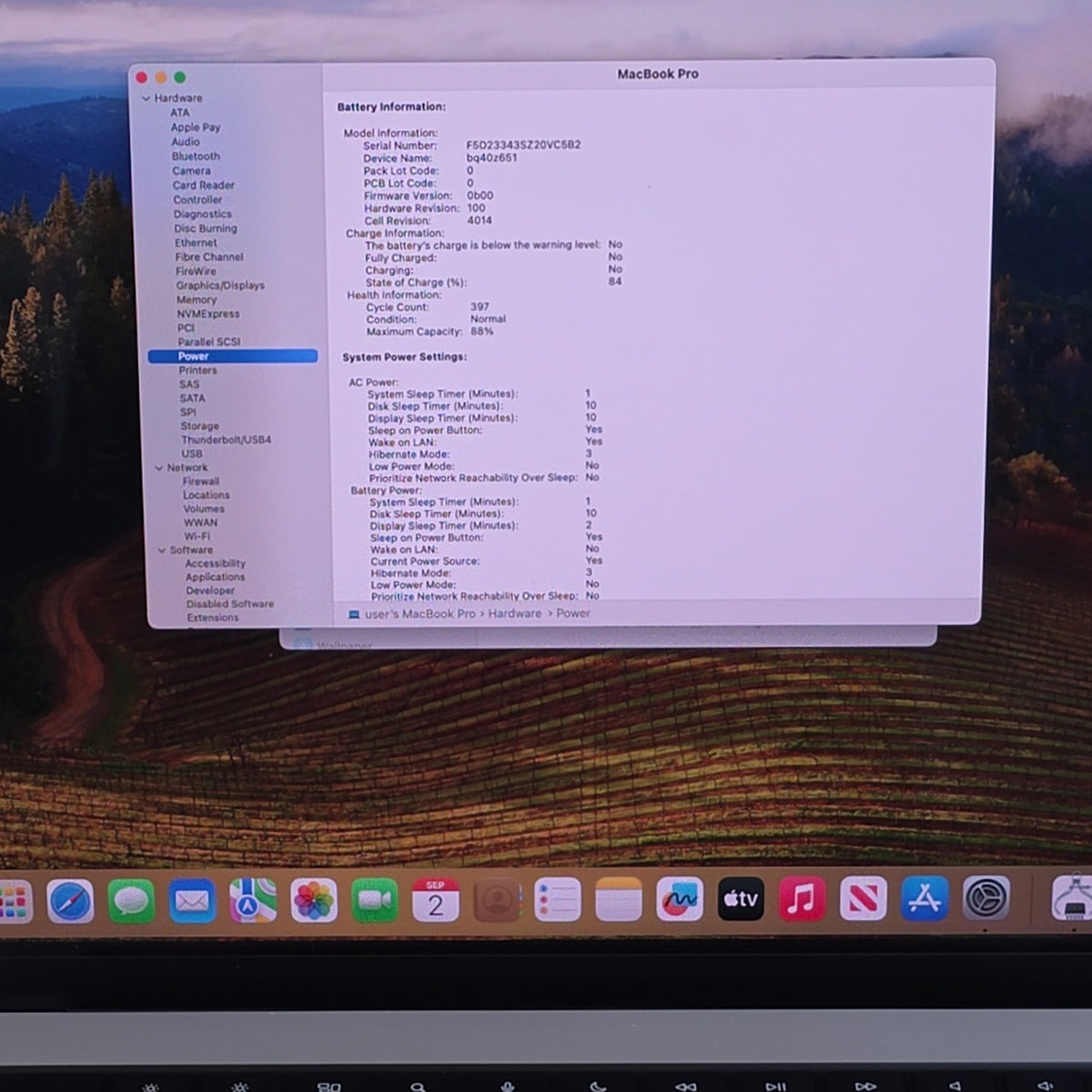Select Parallel SCSI in the sidebar
Screen dimensions: 1092x1092
[209, 342]
